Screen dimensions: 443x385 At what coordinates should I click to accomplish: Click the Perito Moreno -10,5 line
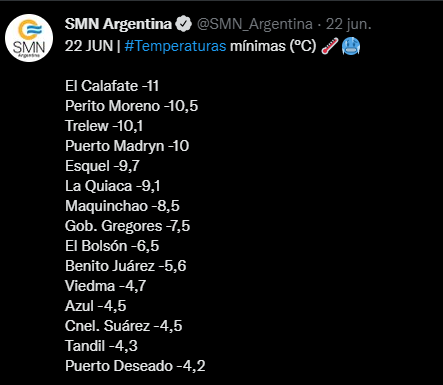(132, 106)
